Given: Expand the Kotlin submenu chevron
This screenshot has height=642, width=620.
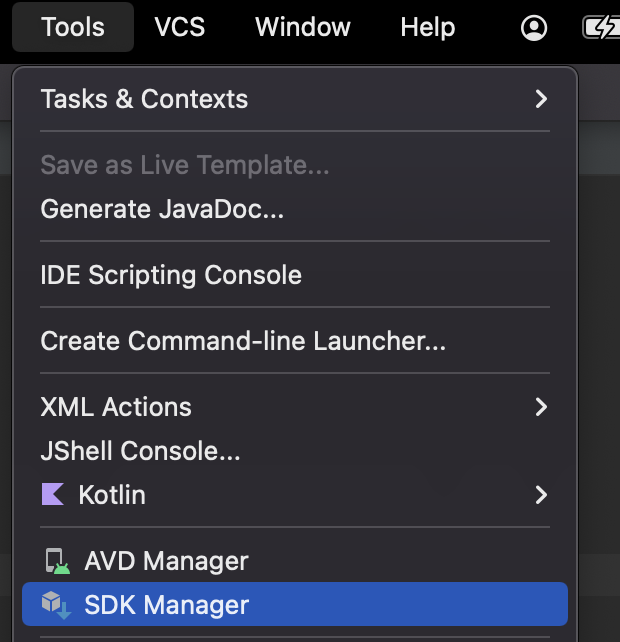Looking at the screenshot, I should coord(541,495).
